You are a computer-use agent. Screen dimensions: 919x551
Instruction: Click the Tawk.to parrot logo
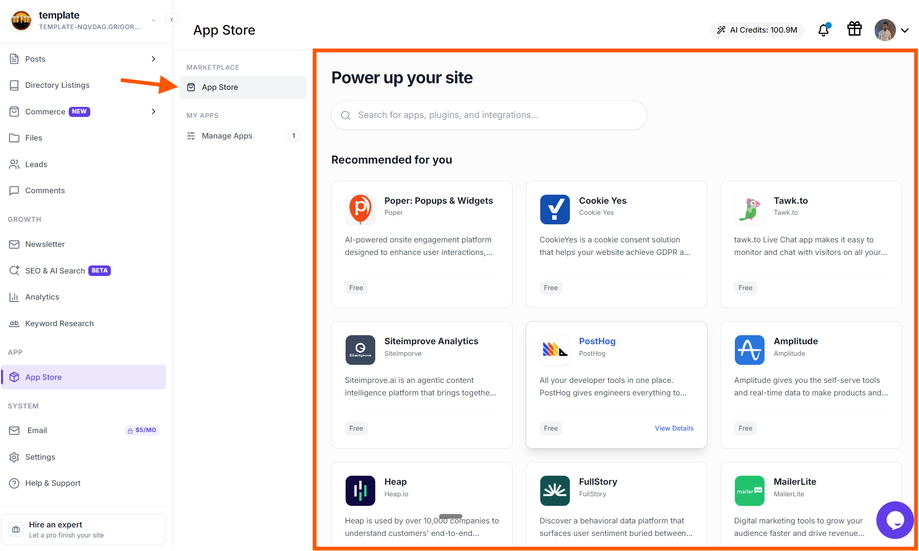(x=749, y=209)
